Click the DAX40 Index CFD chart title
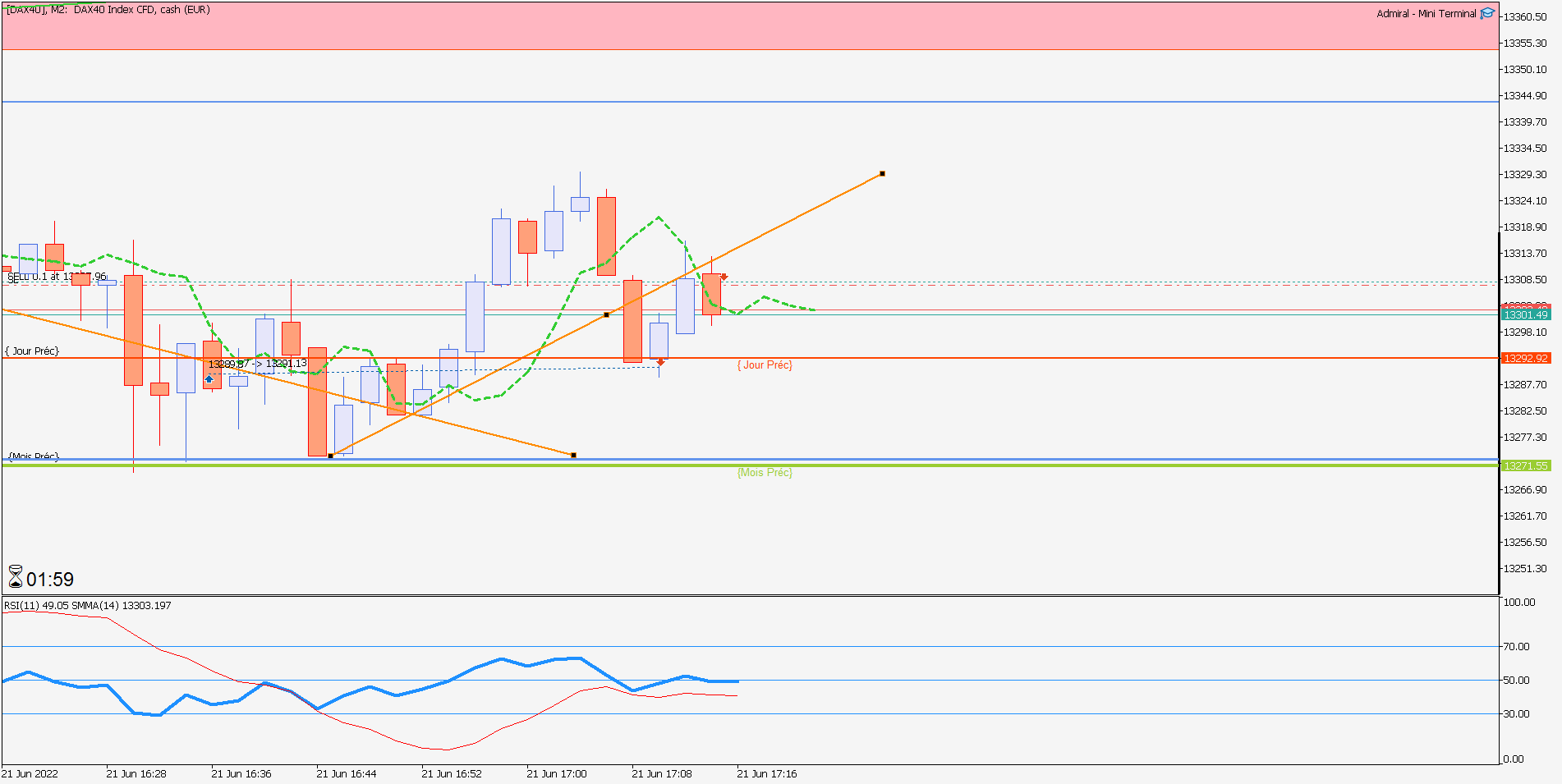 [108, 10]
